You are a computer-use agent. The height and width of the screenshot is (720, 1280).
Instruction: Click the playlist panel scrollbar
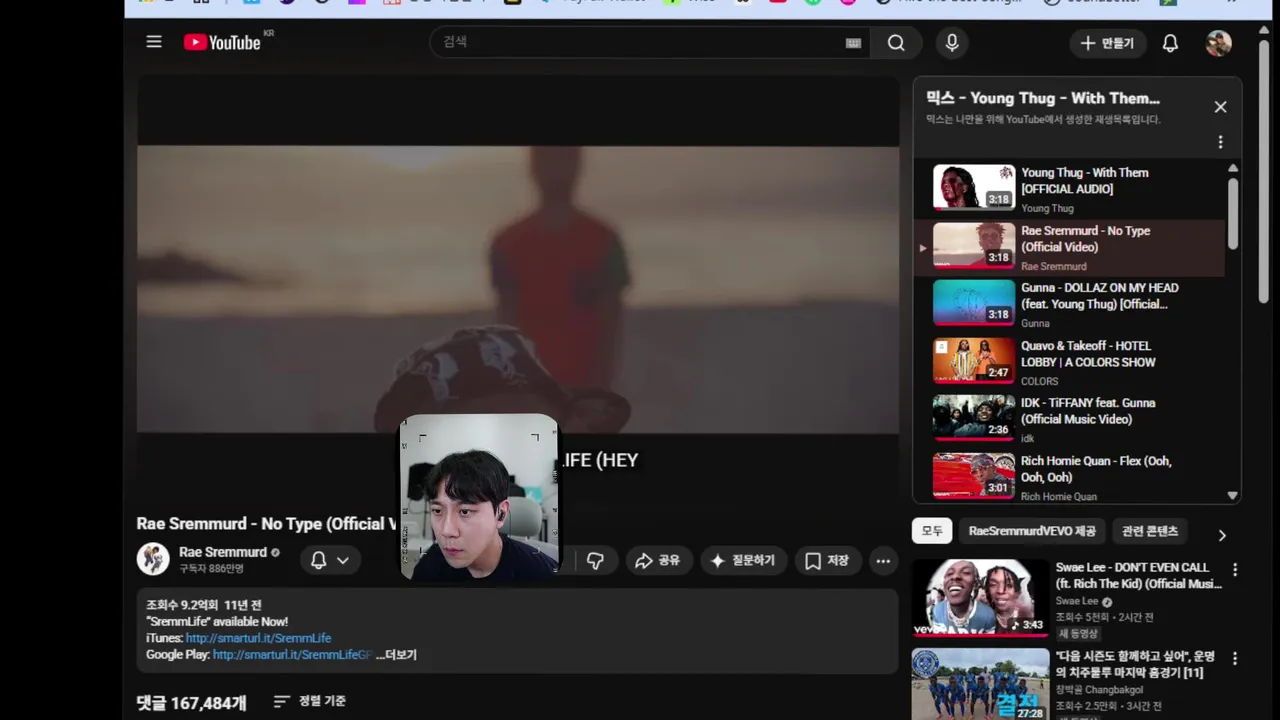click(x=1233, y=212)
